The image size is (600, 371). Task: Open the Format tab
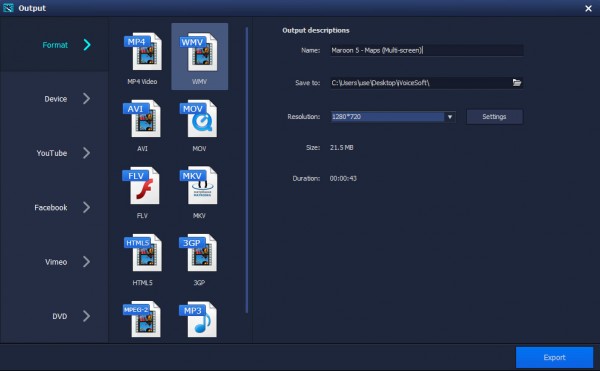click(54, 45)
